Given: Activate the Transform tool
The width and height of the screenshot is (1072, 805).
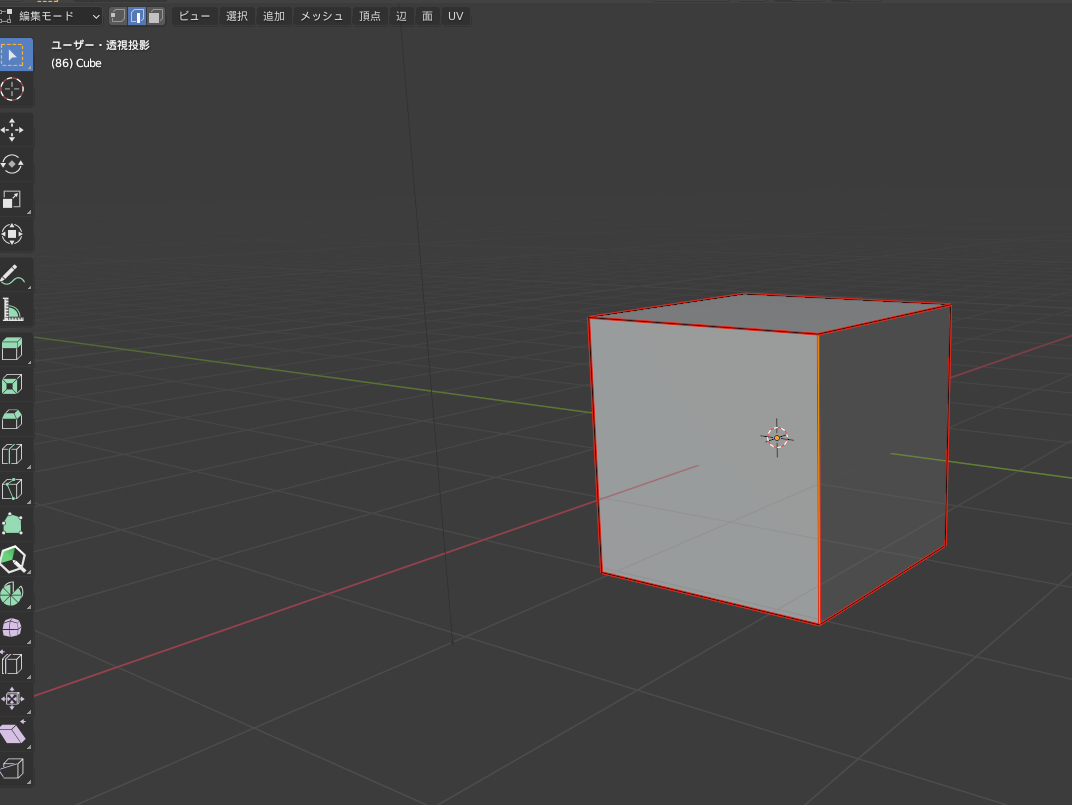Looking at the screenshot, I should pyautogui.click(x=13, y=235).
